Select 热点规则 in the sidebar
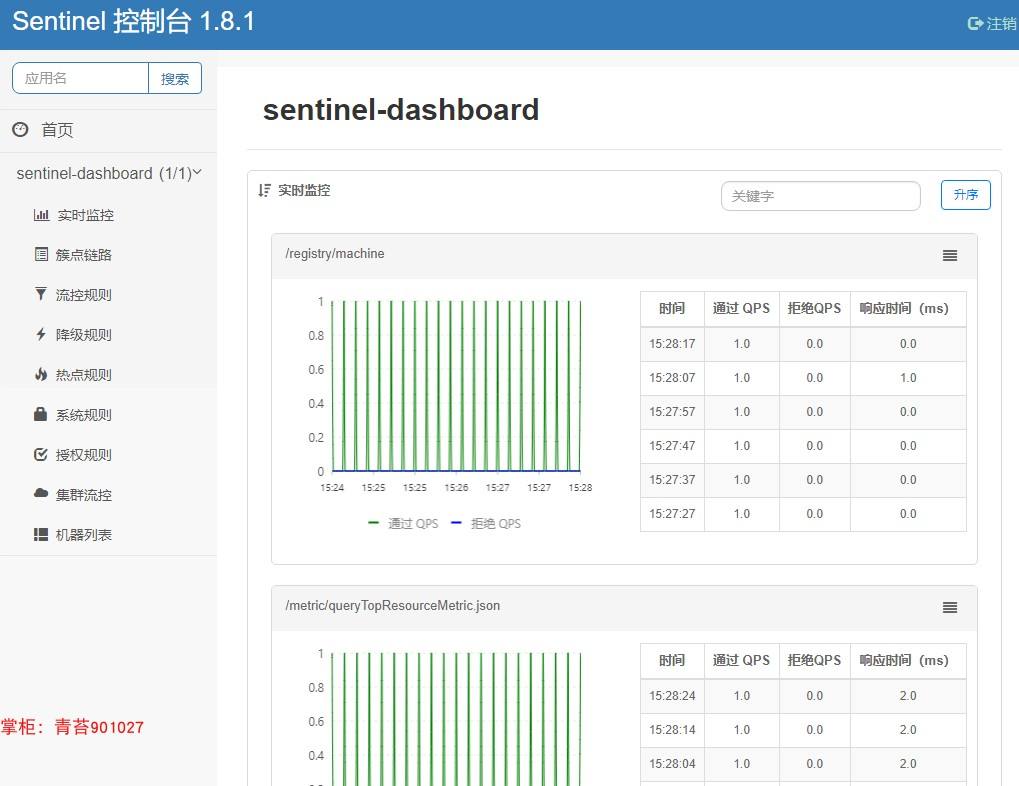The width and height of the screenshot is (1019, 786). coord(83,375)
